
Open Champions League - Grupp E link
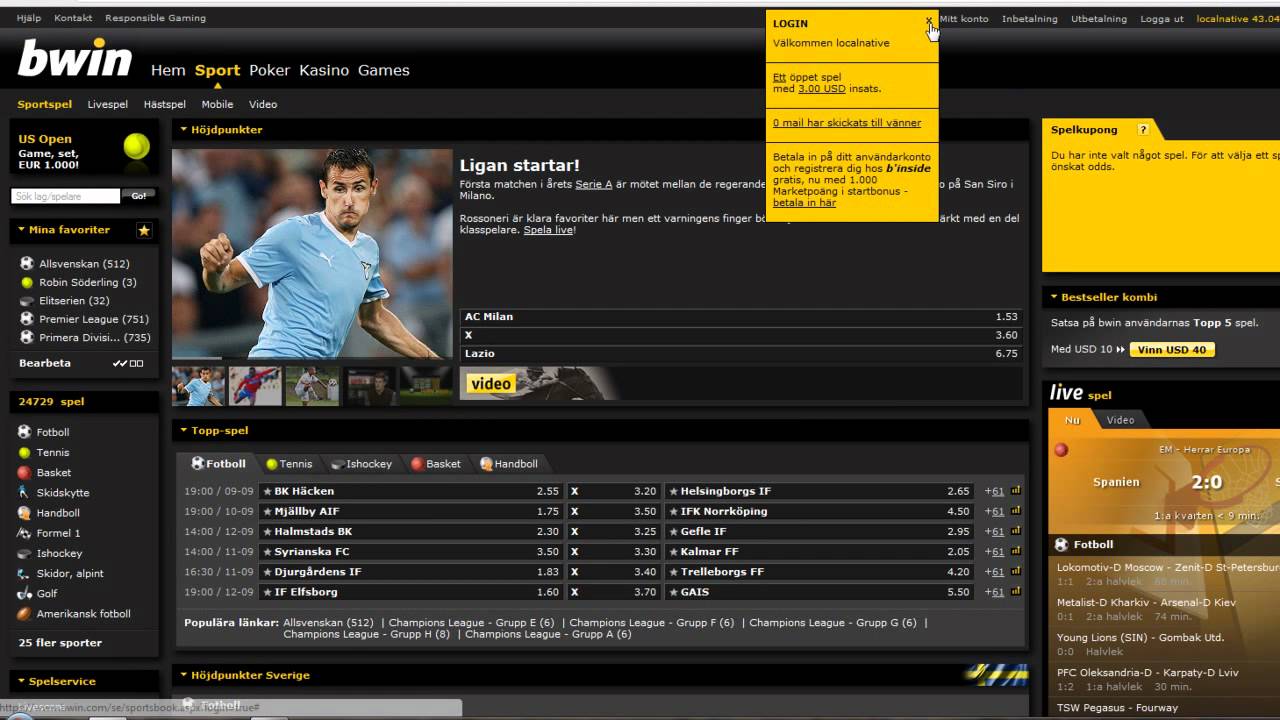[x=471, y=622]
